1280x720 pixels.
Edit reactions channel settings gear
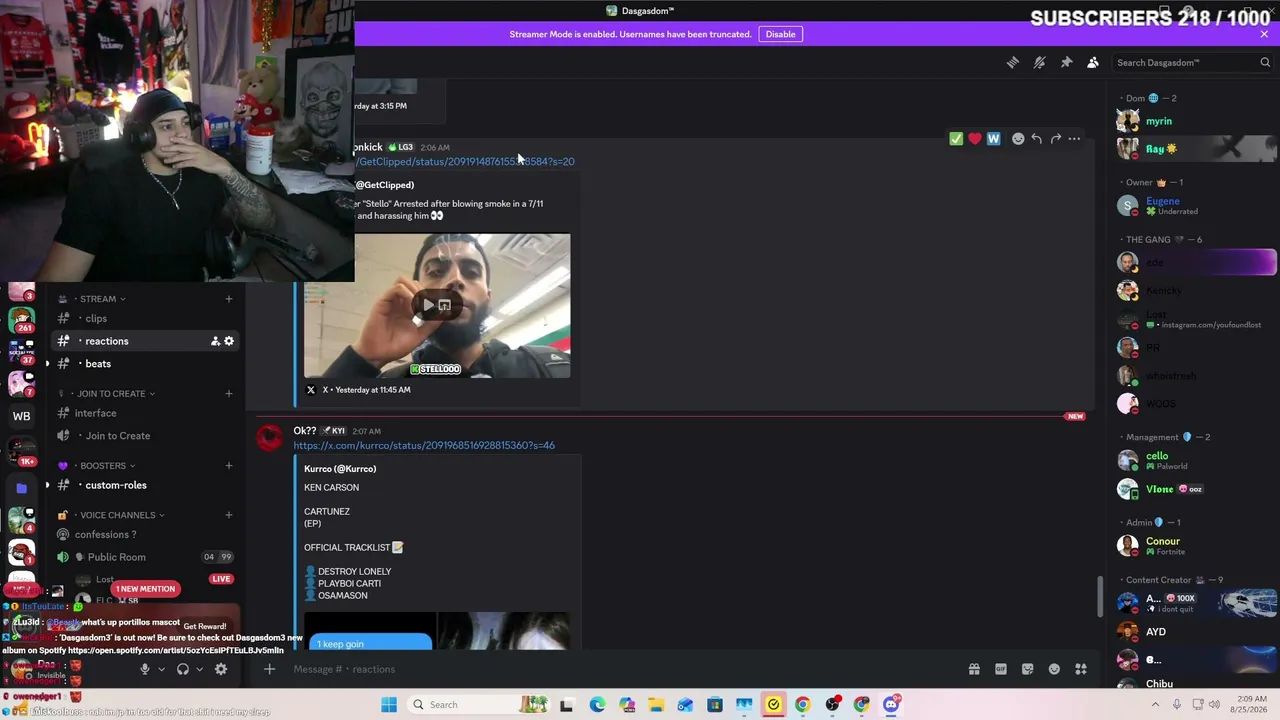coord(229,341)
